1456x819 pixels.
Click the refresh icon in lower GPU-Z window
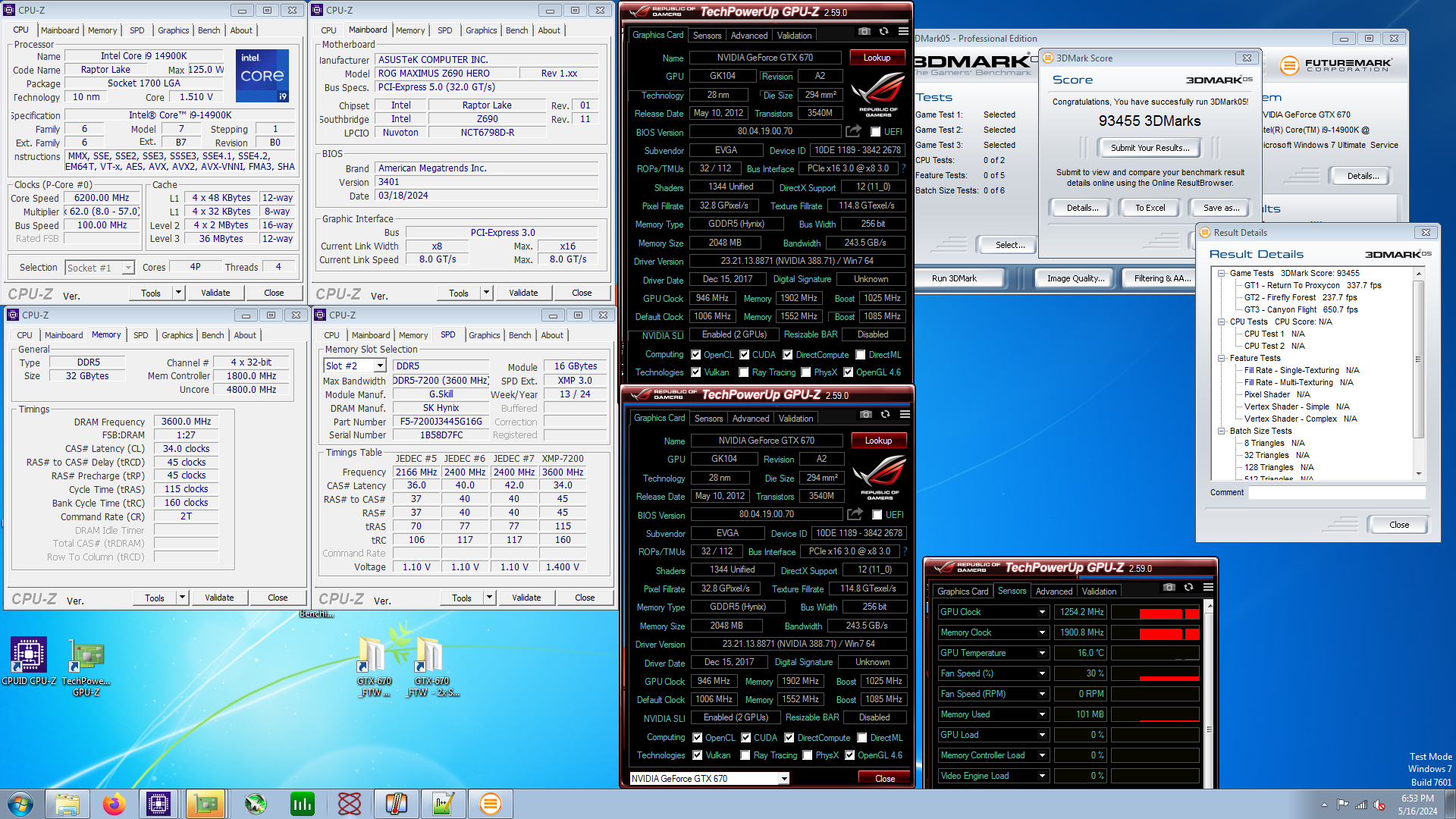click(x=885, y=414)
